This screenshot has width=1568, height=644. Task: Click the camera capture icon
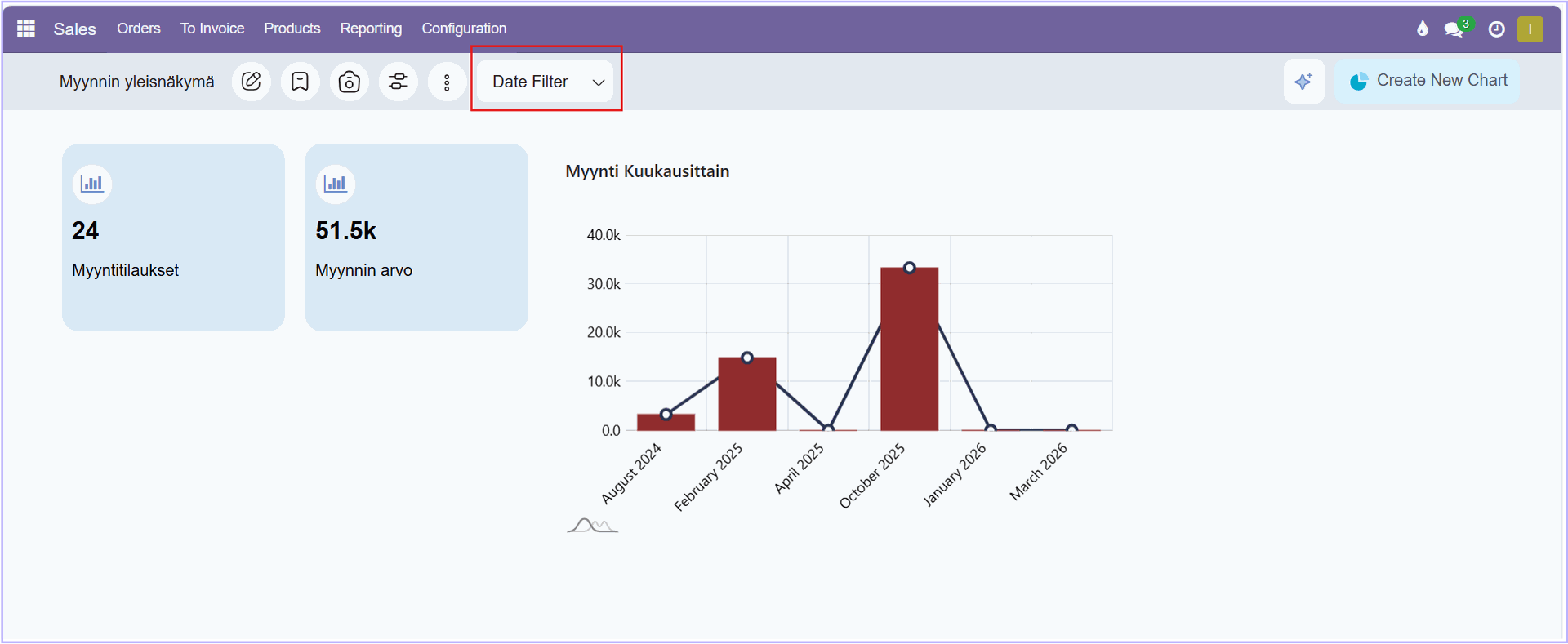coord(350,82)
